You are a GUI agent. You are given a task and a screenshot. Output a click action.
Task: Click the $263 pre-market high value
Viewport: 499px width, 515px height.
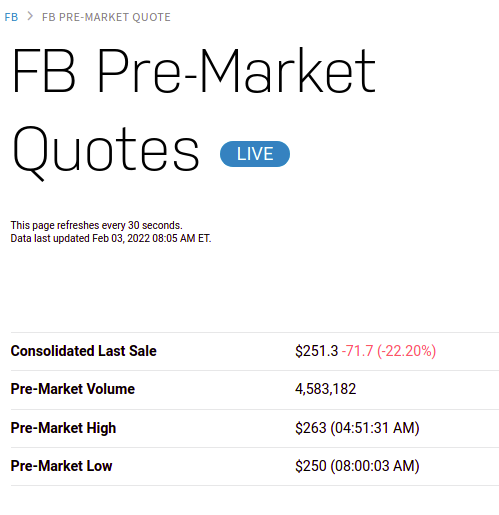[x=310, y=428]
